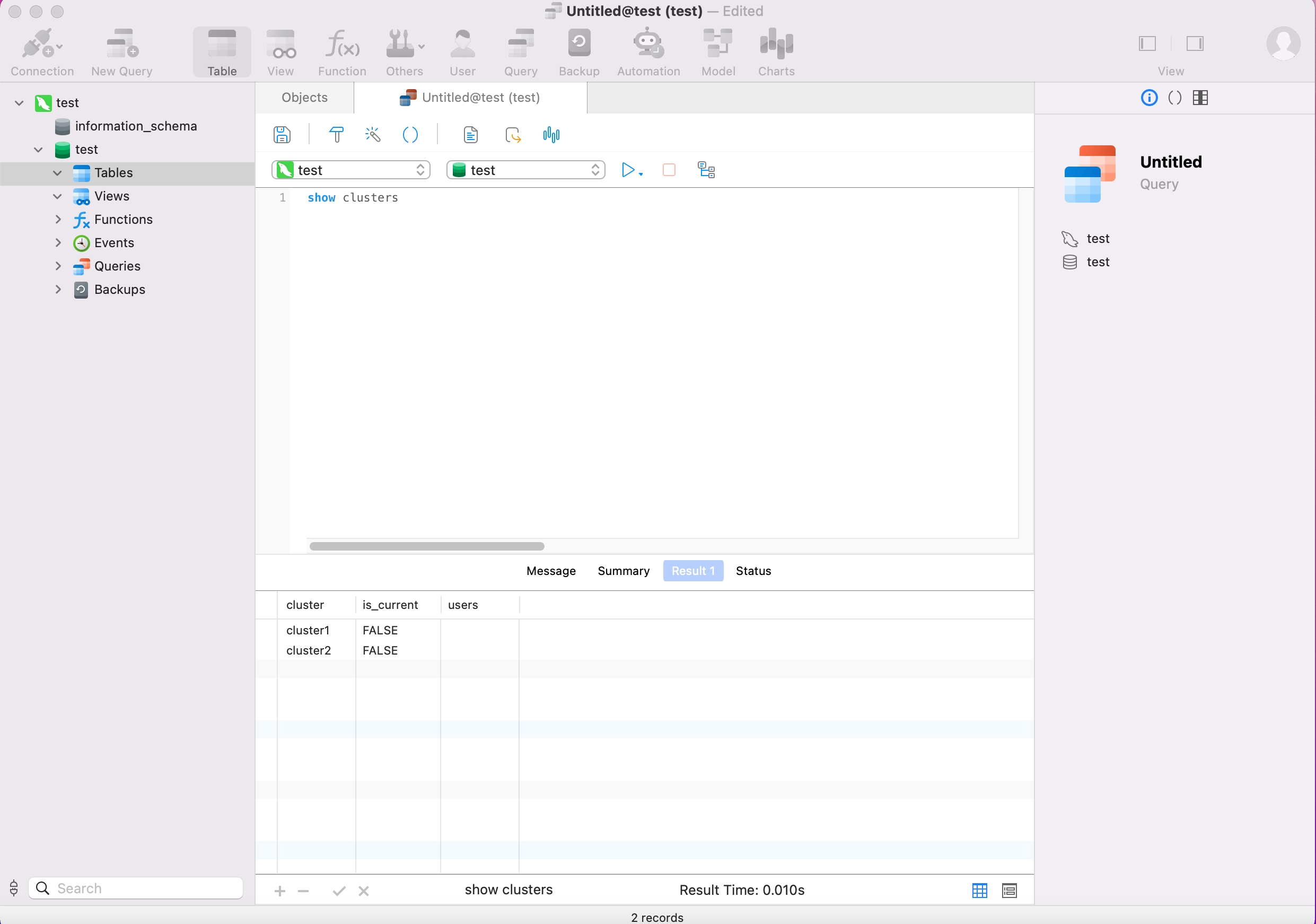Click the Explain query icon

point(706,170)
